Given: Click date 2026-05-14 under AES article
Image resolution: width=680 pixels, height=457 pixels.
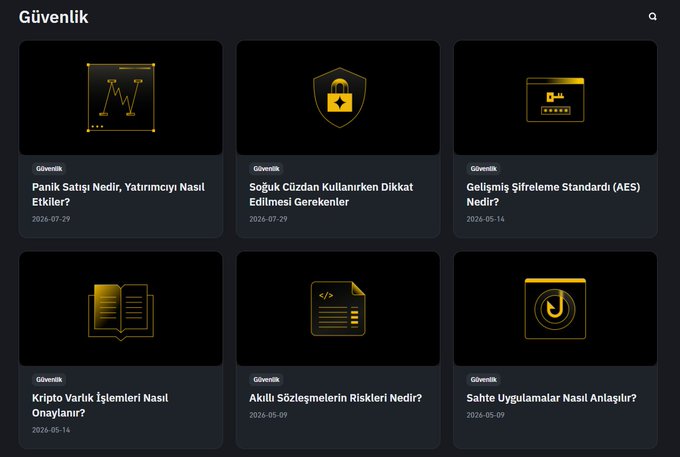Looking at the screenshot, I should tap(485, 219).
